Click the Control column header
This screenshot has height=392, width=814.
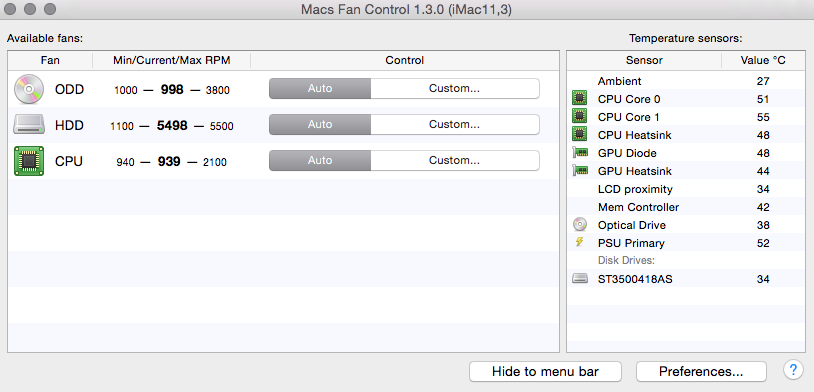pyautogui.click(x=404, y=60)
